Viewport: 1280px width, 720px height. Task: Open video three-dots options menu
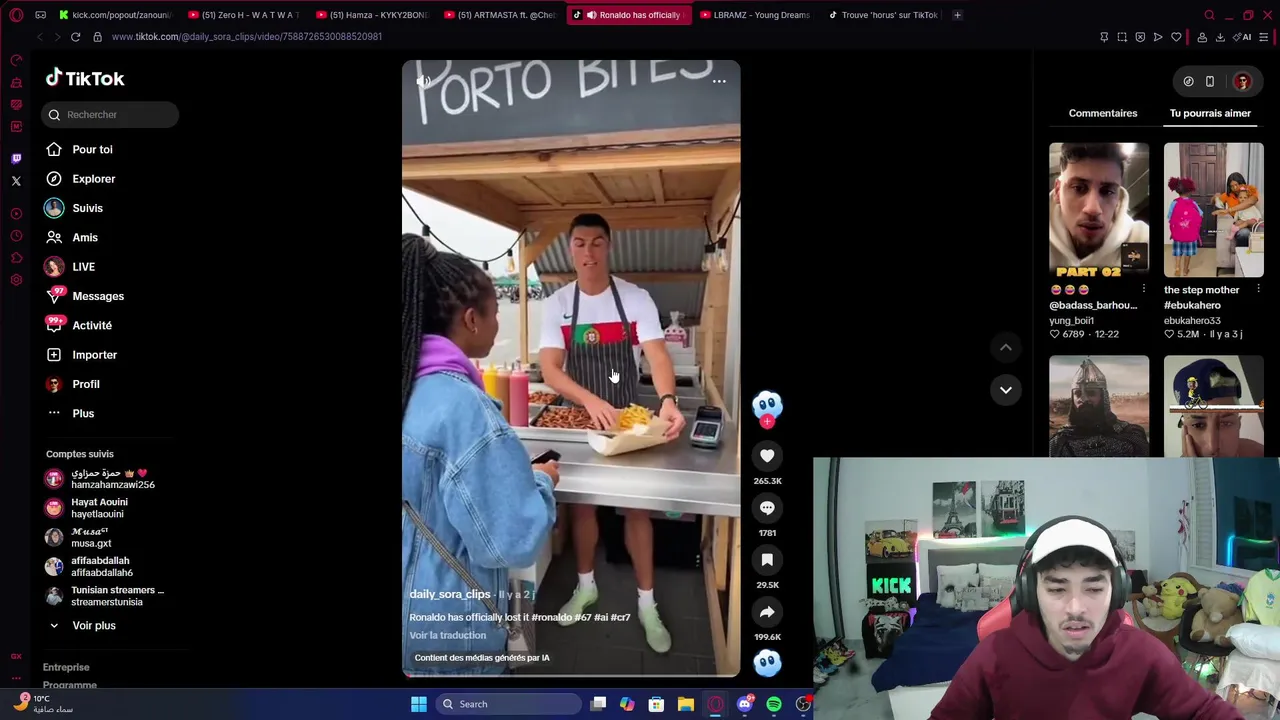tap(719, 82)
